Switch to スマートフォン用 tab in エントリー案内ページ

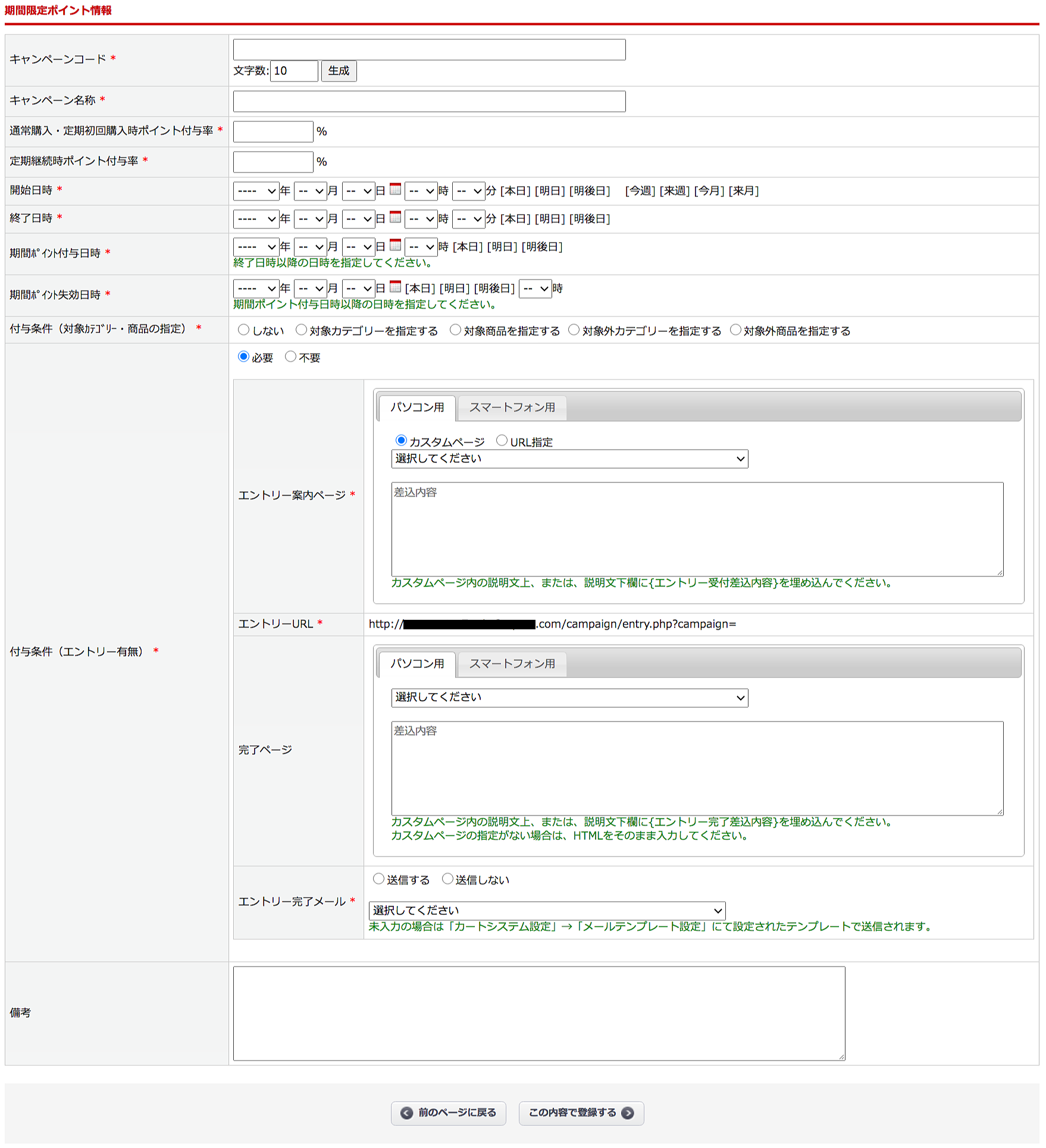[512, 408]
